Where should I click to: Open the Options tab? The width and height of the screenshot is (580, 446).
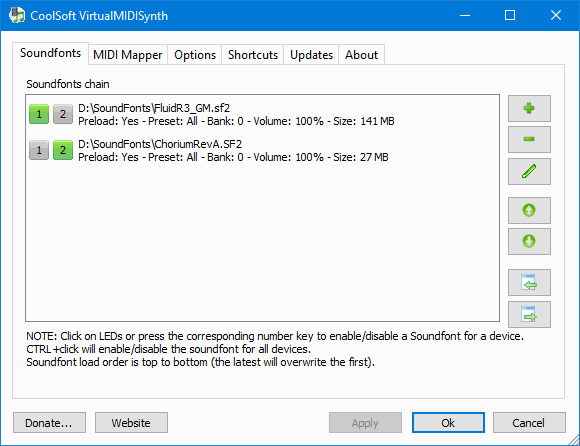(x=195, y=55)
